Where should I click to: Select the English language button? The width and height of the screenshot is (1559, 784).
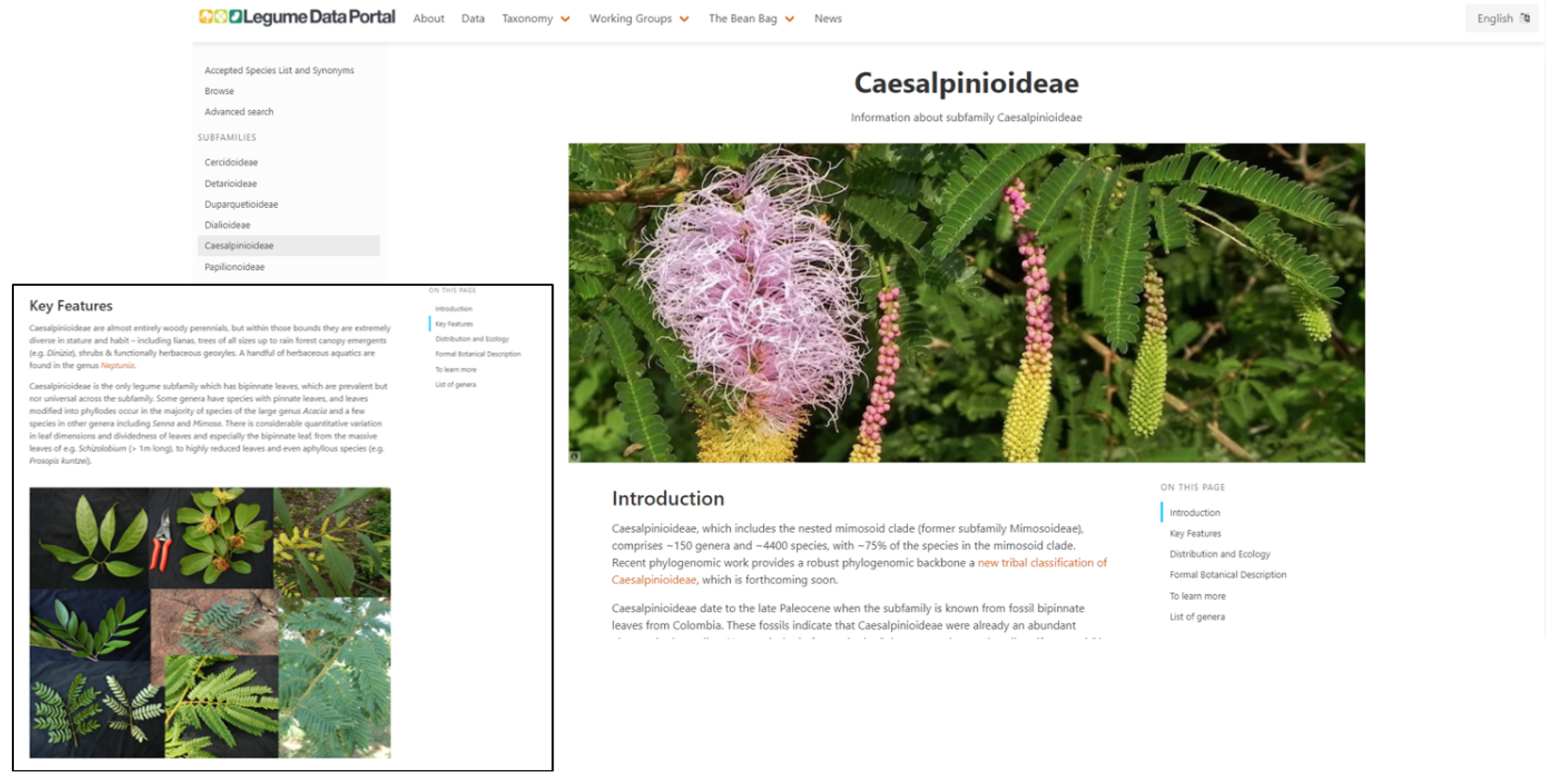click(x=1494, y=19)
